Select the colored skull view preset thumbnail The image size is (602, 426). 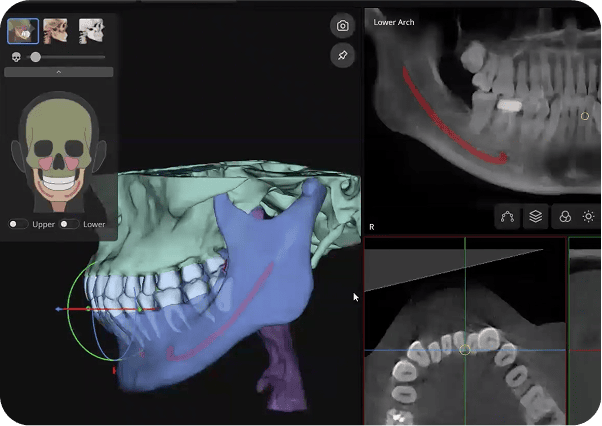pyautogui.click(x=22, y=31)
